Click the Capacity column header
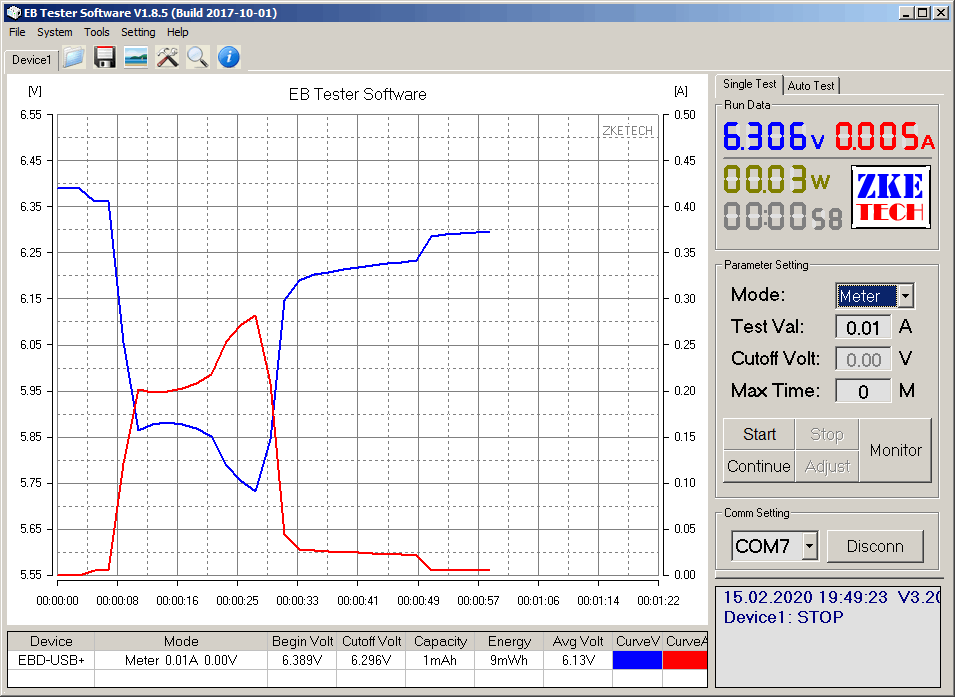The width and height of the screenshot is (955, 697). click(440, 642)
